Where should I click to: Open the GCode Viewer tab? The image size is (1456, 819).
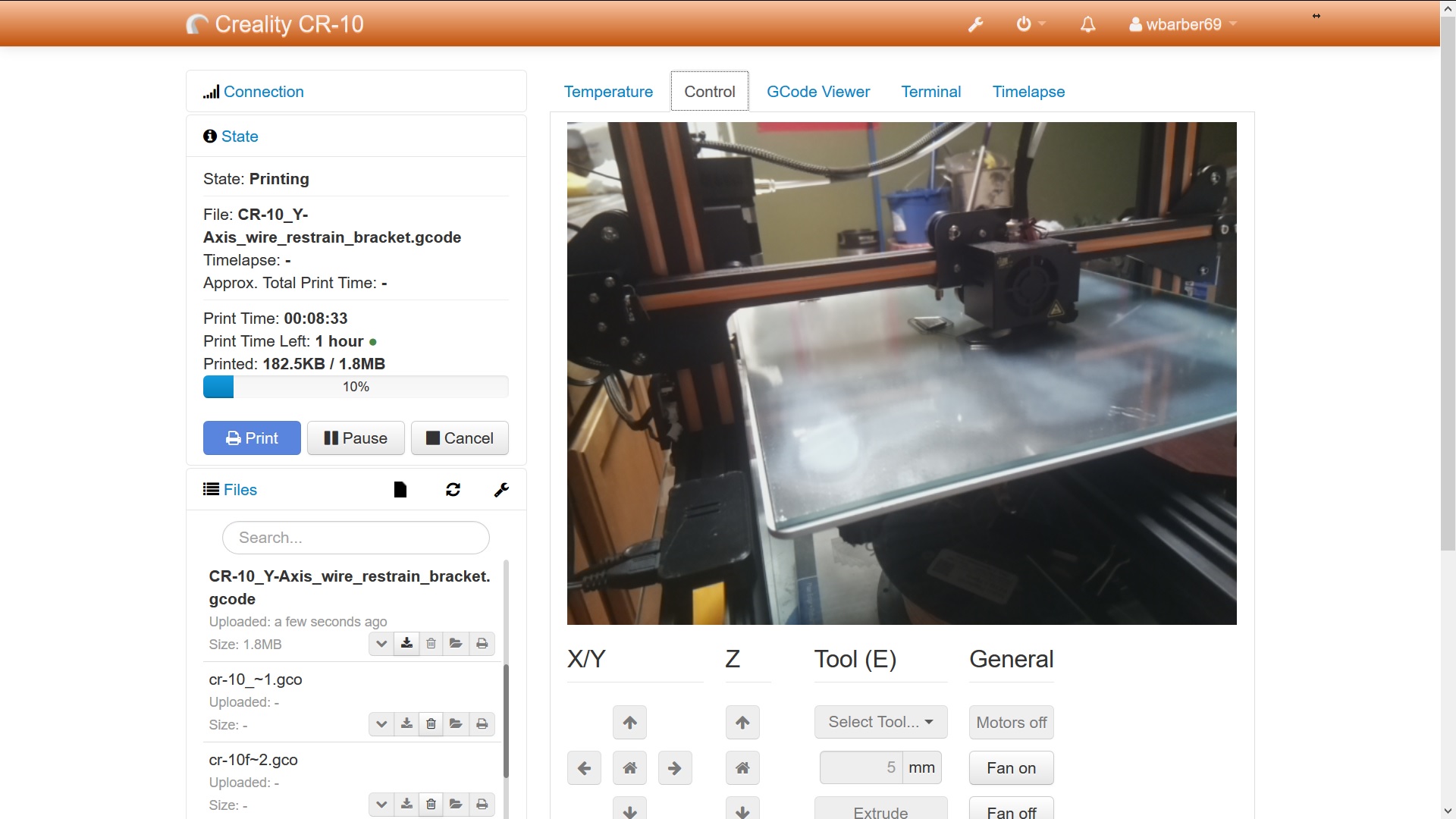818,92
